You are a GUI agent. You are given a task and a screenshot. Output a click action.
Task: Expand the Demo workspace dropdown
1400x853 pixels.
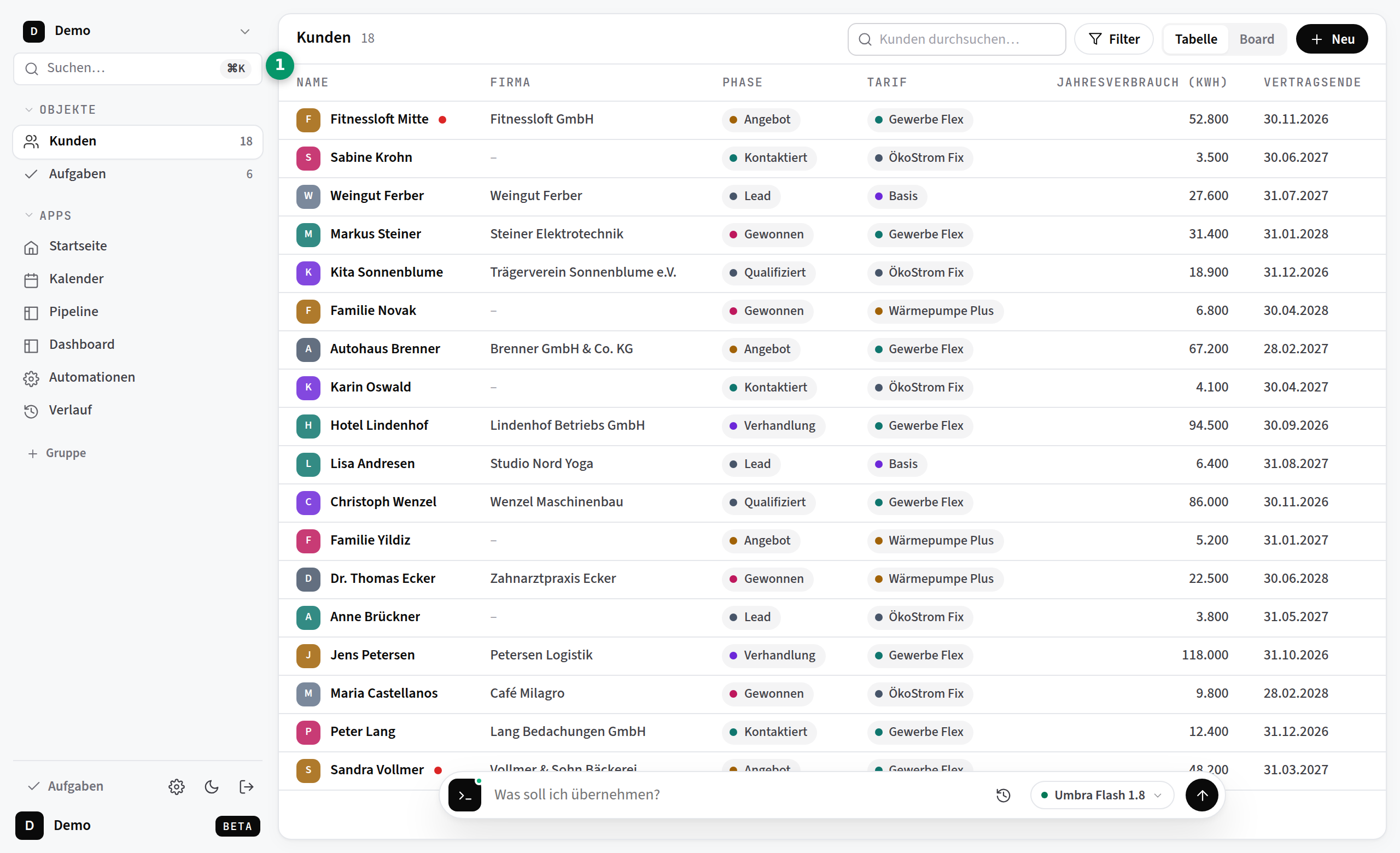pos(245,31)
